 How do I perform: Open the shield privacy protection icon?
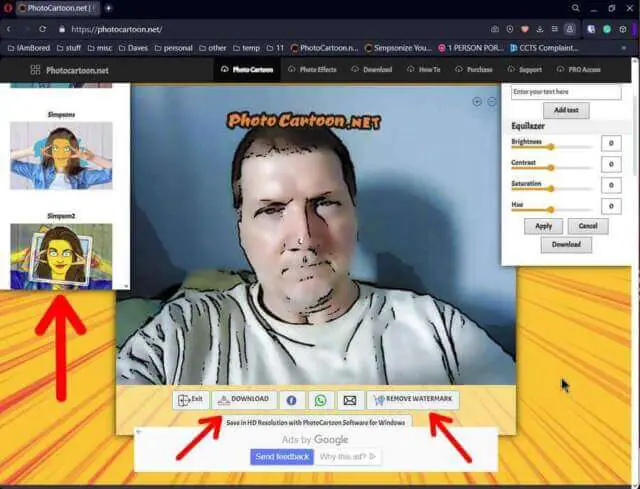click(510, 29)
